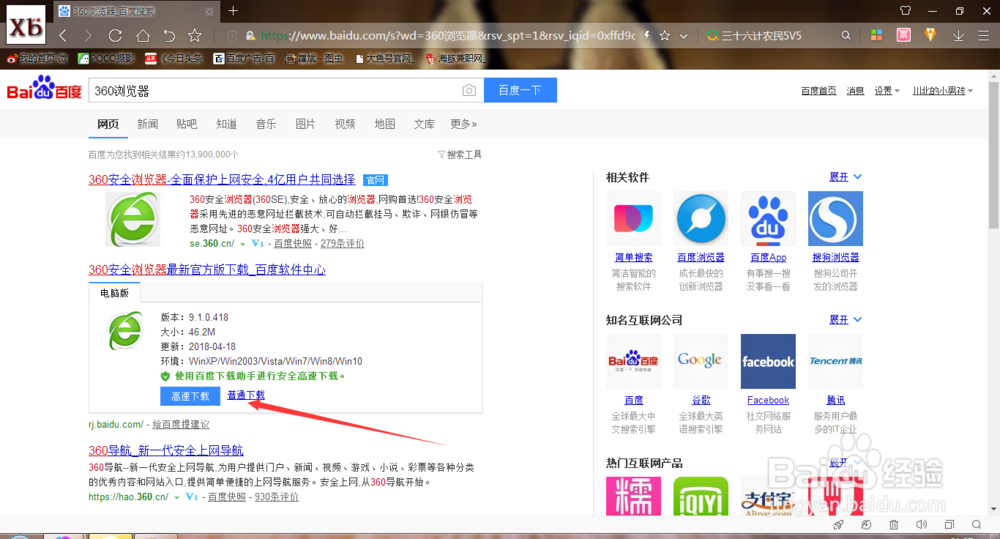This screenshot has height=539, width=1000.
Task: Open the 搜索工具 filter
Action: tap(460, 154)
